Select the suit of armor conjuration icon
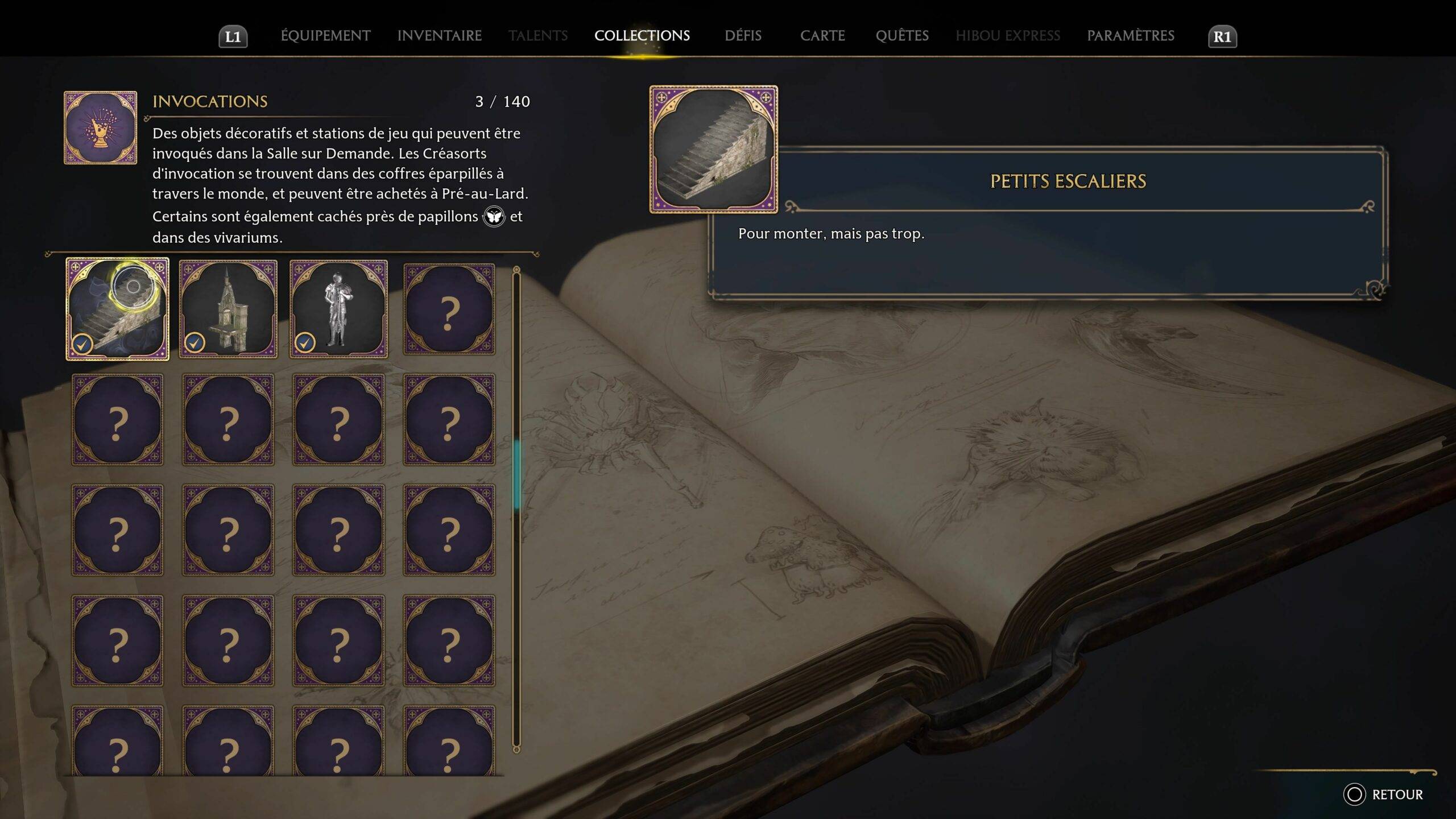 click(339, 309)
